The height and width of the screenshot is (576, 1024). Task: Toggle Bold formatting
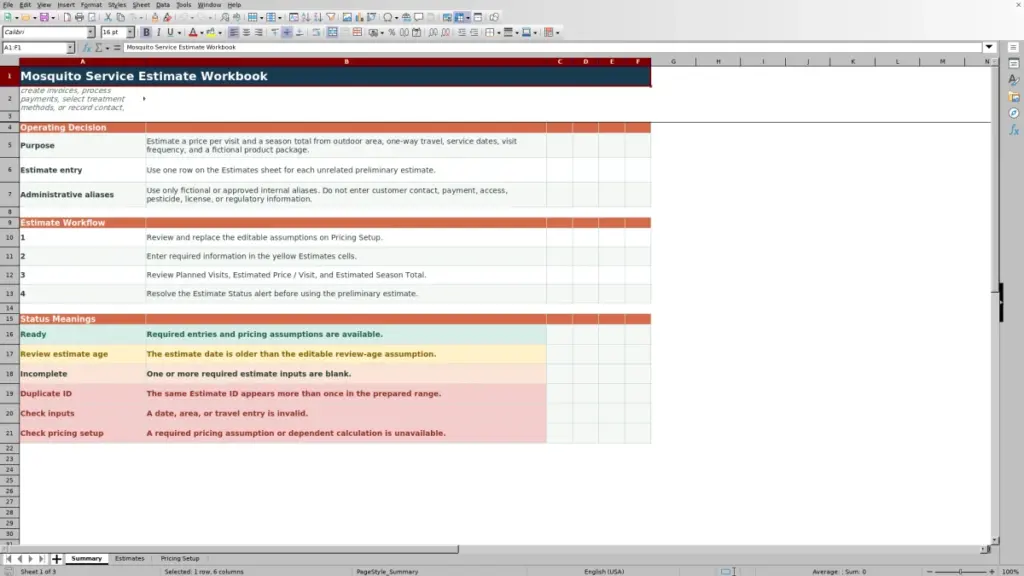(x=146, y=32)
